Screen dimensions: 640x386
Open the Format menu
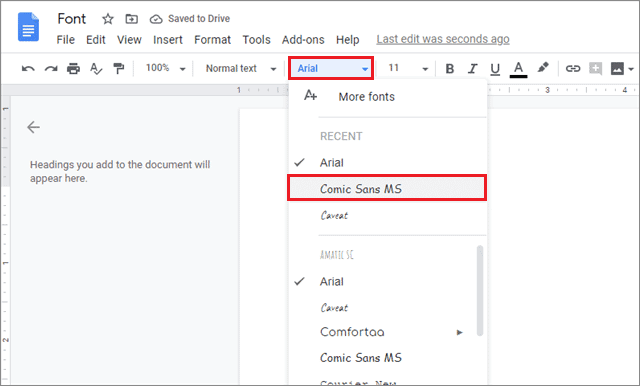pyautogui.click(x=212, y=40)
